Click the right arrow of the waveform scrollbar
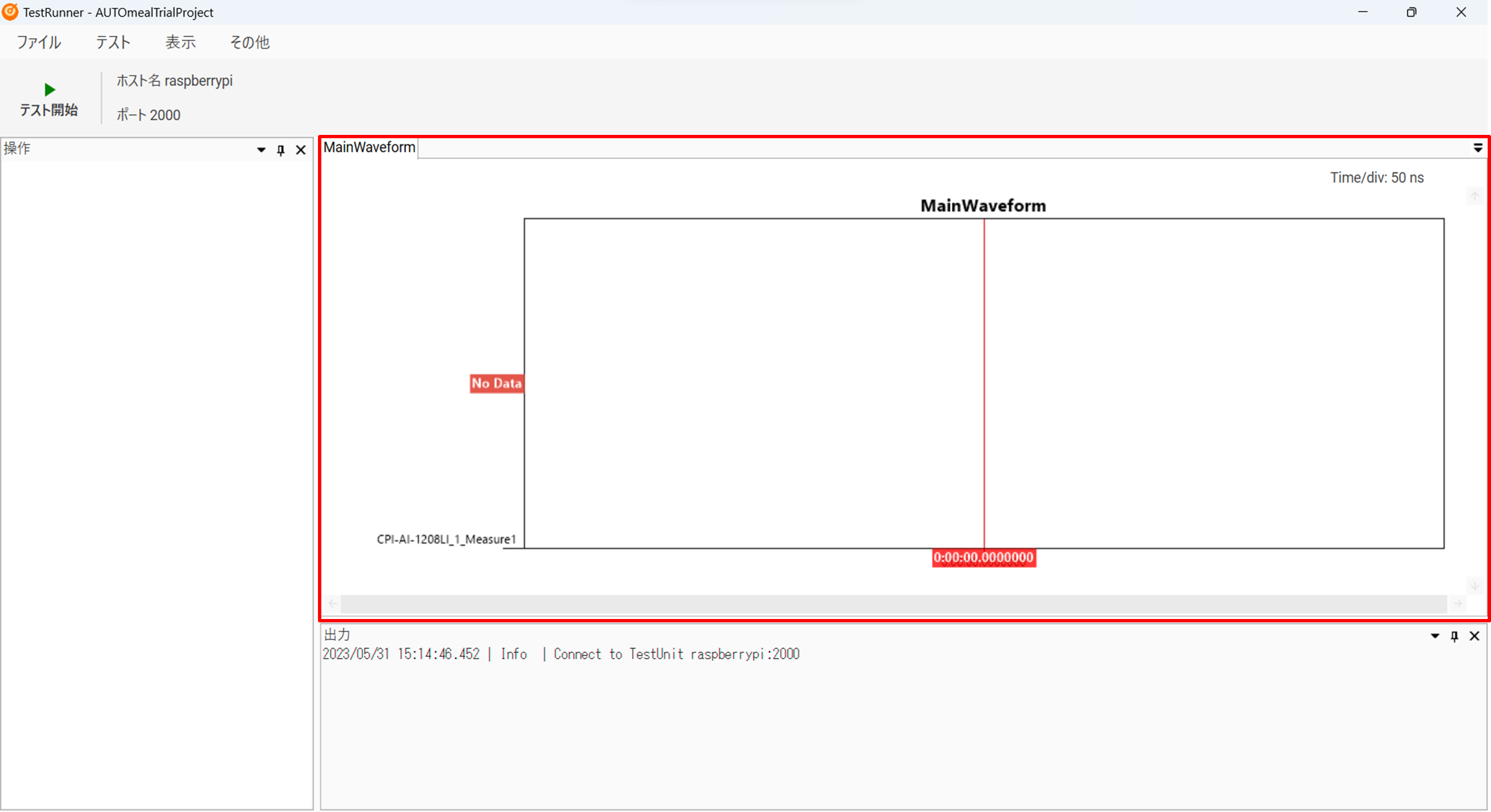The image size is (1491, 812). [1458, 604]
